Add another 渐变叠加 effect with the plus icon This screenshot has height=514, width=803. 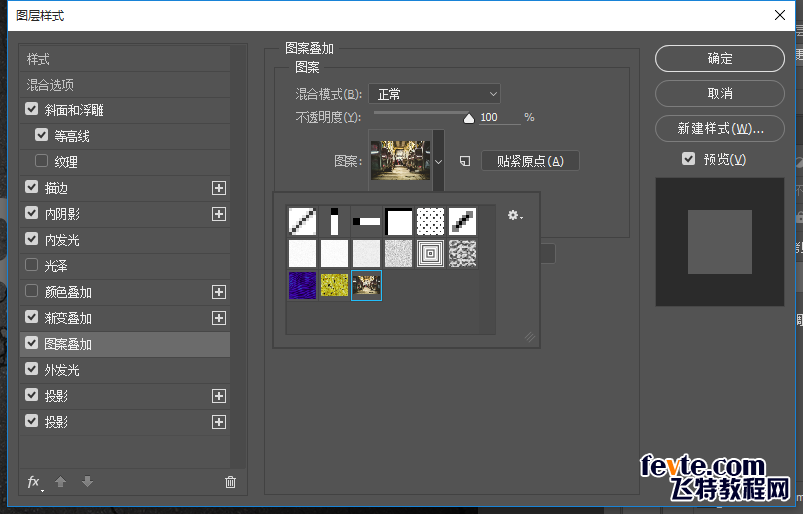point(219,318)
